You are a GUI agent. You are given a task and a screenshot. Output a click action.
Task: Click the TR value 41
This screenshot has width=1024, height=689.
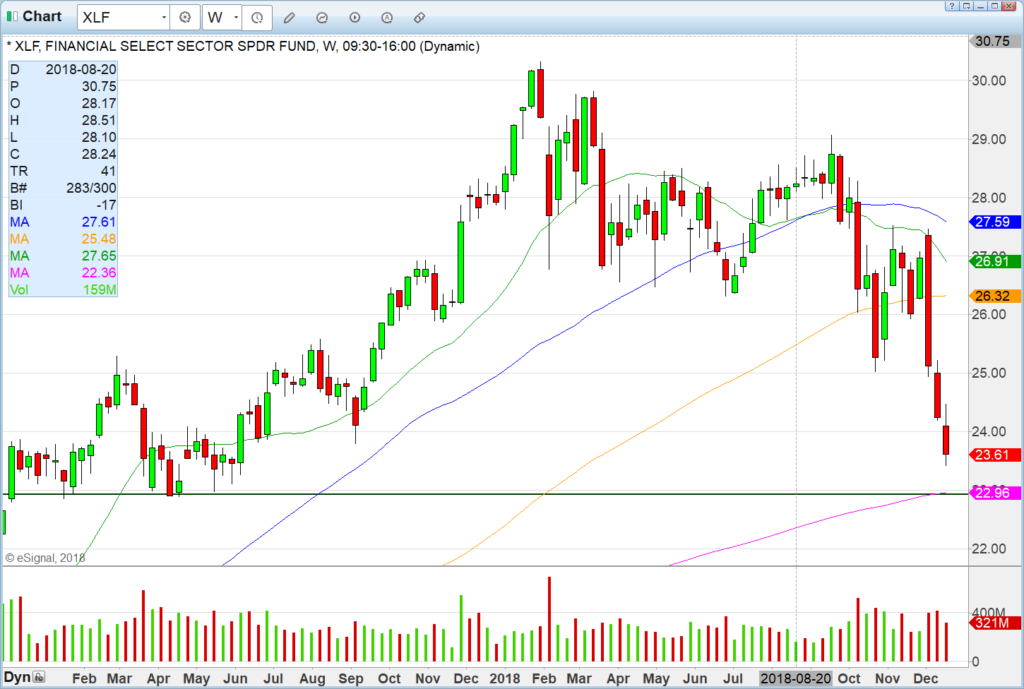108,171
